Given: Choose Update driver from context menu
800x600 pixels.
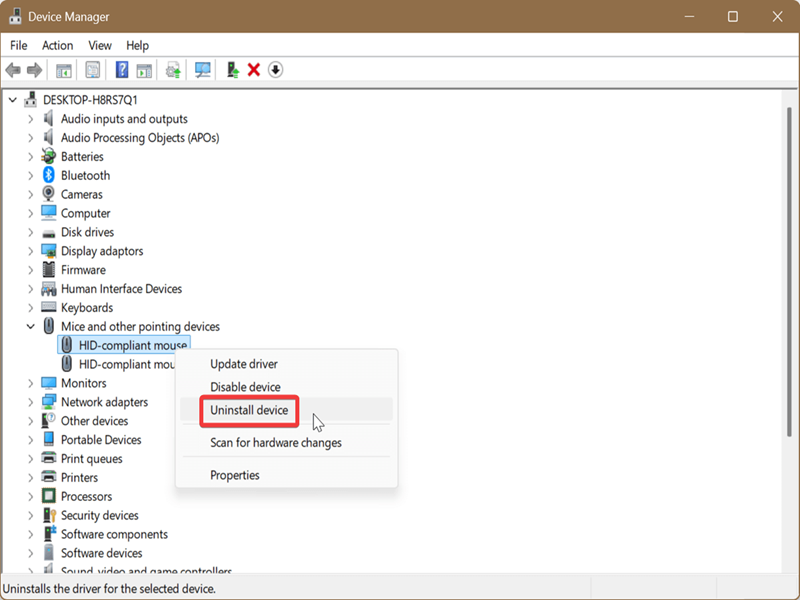Looking at the screenshot, I should tap(286, 364).
